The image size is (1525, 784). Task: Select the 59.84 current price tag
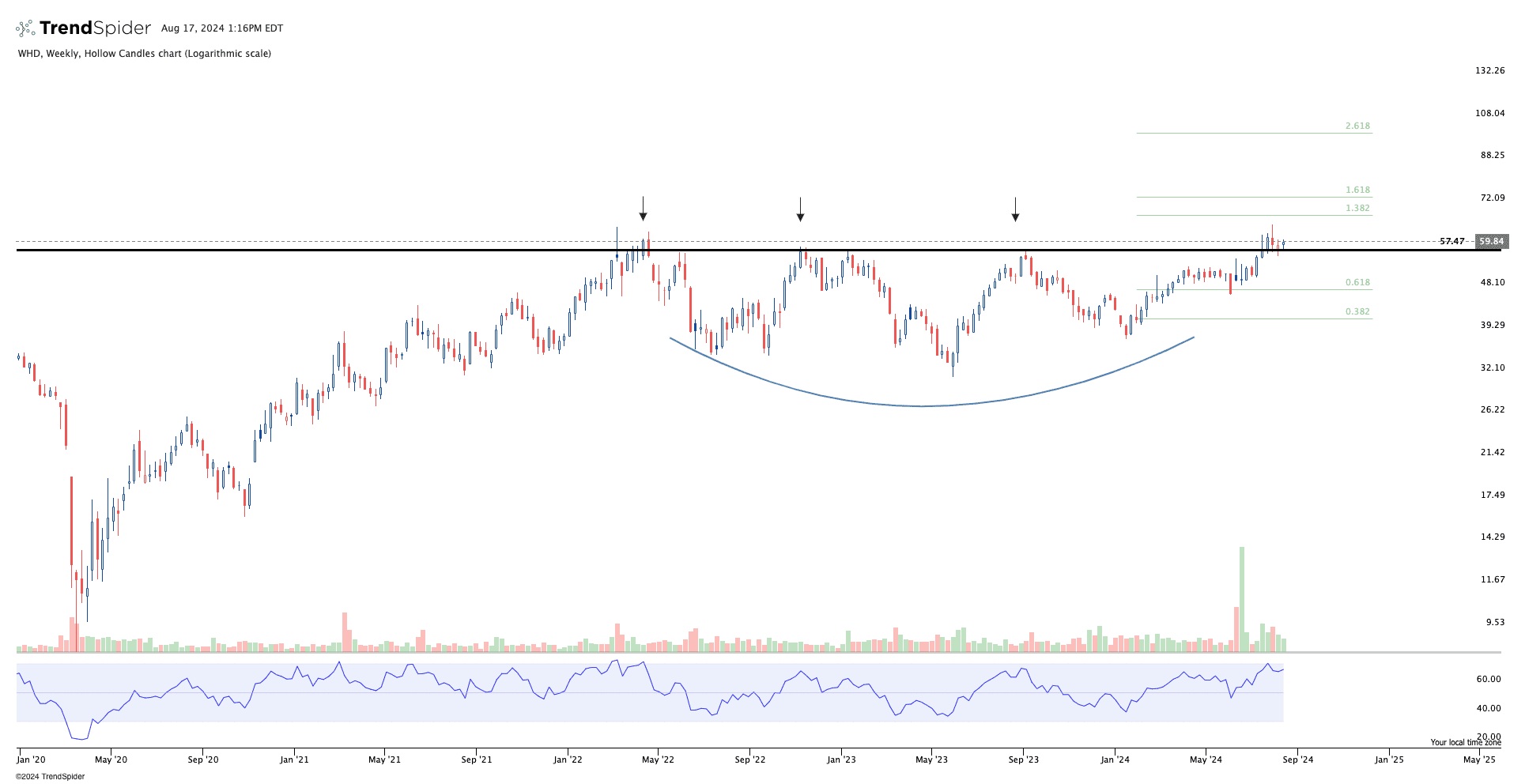(x=1492, y=242)
